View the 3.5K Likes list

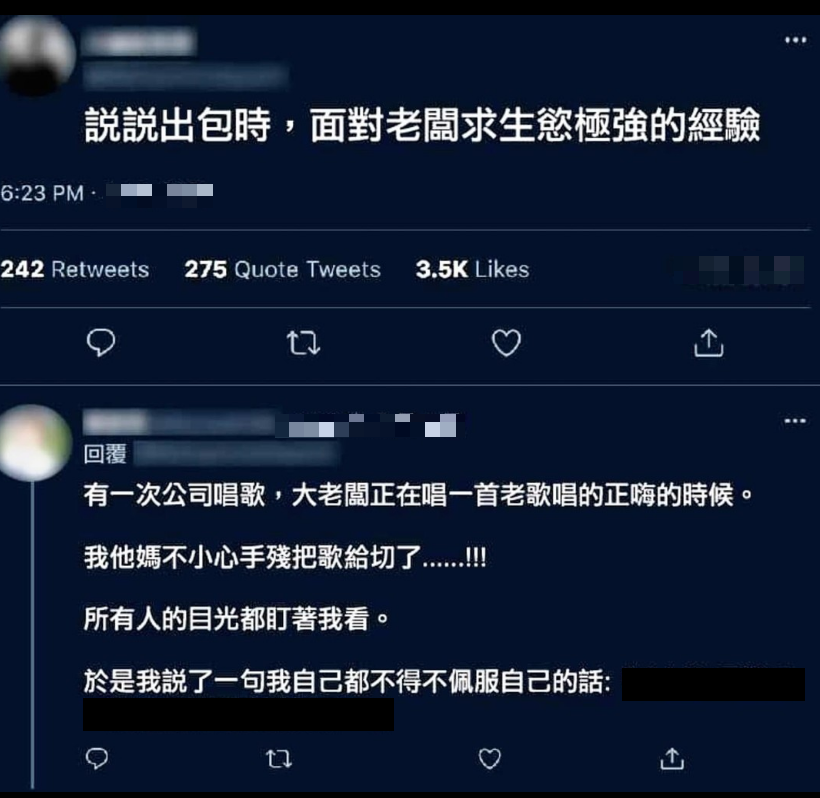pos(472,269)
